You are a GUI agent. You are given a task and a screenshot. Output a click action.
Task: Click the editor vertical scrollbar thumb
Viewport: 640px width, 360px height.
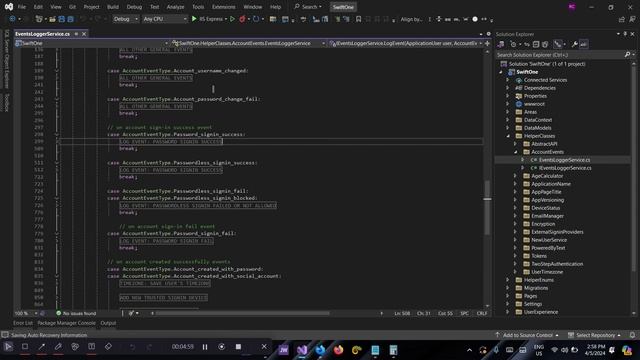(x=487, y=207)
